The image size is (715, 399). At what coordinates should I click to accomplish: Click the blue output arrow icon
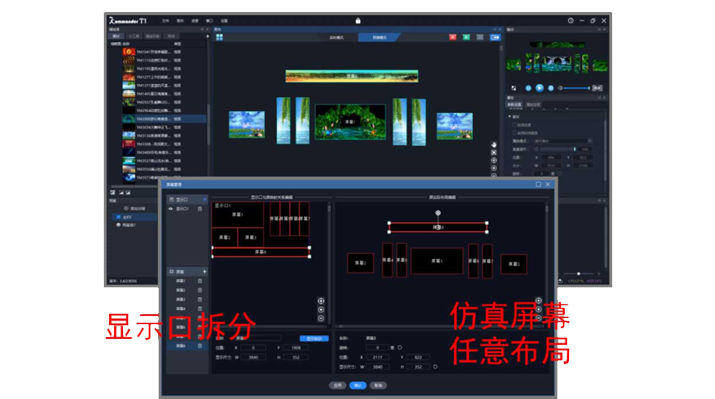click(495, 37)
